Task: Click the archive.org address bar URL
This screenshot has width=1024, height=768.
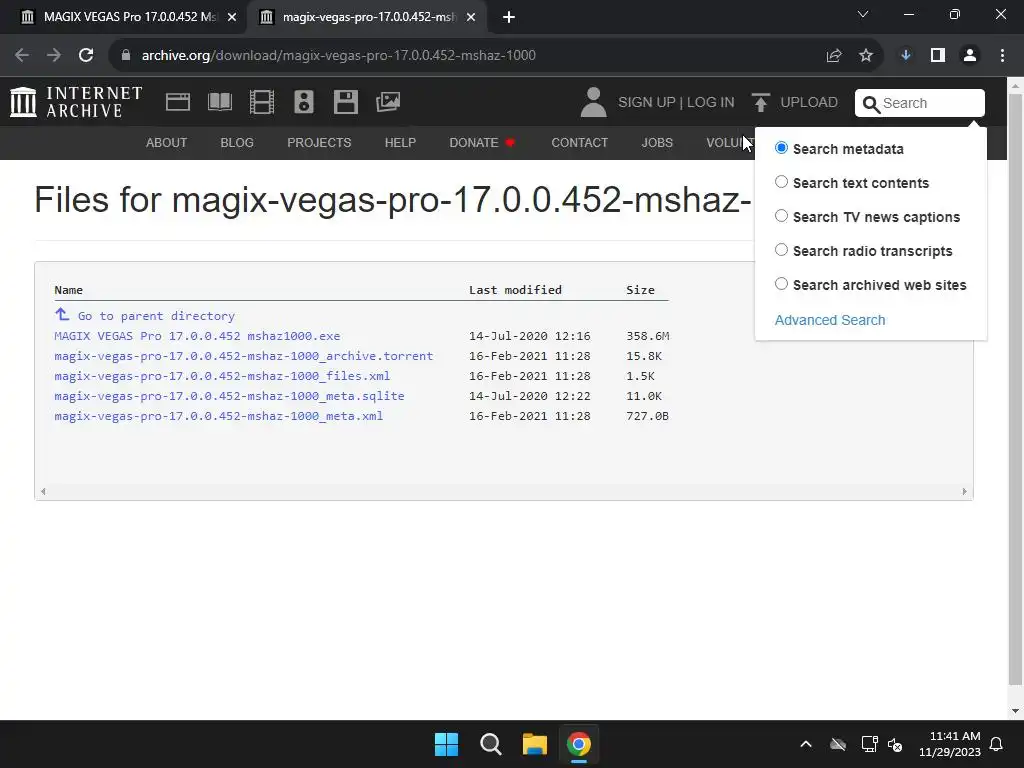Action: coord(338,56)
